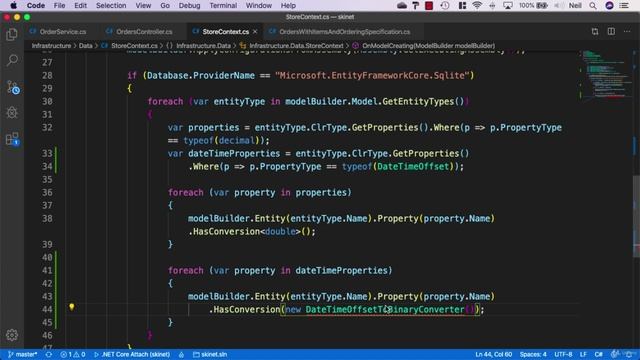
Task: Open the Help menu
Action: [288, 5]
